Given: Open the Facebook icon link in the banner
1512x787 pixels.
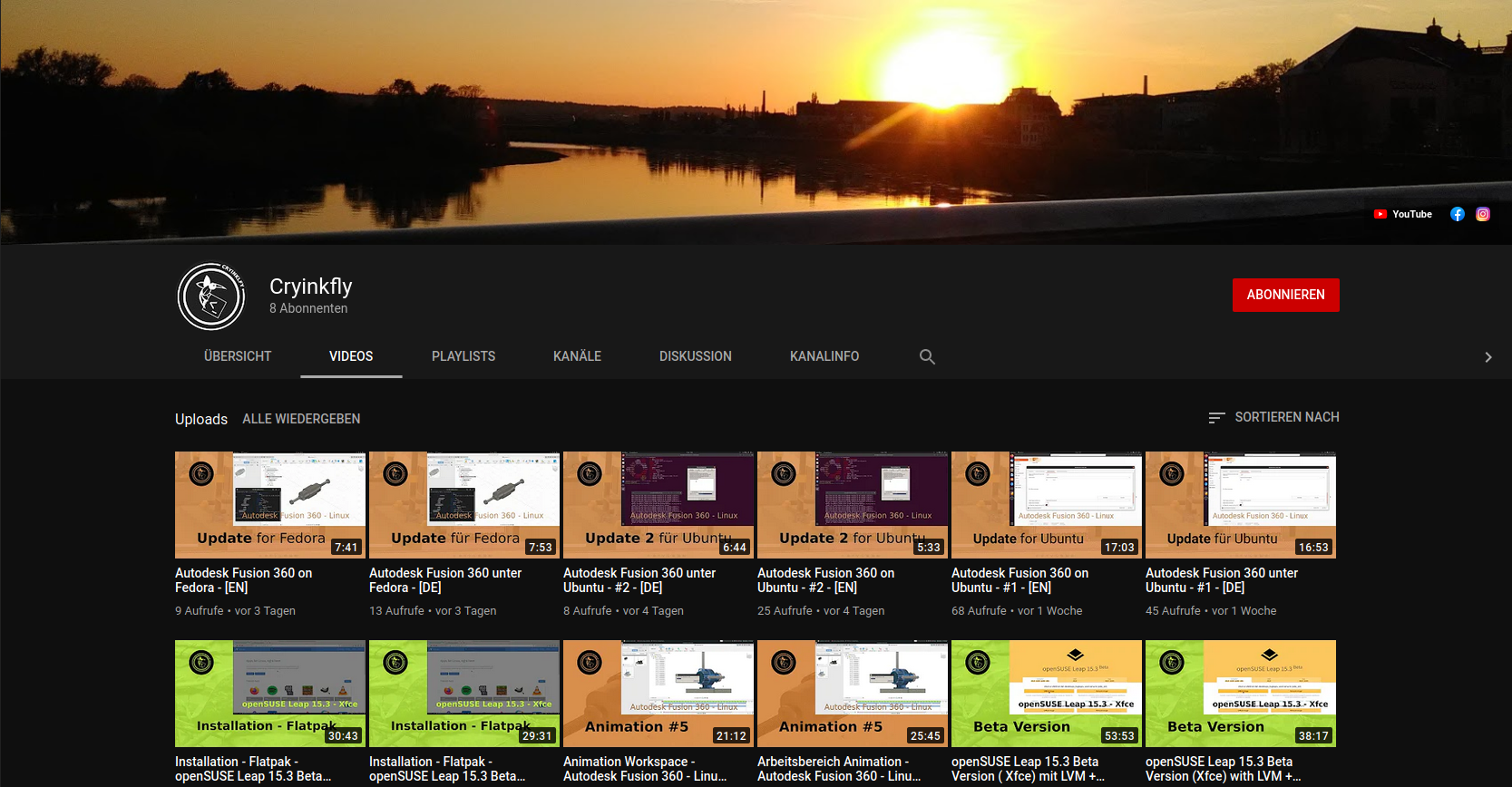Looking at the screenshot, I should tap(1458, 214).
